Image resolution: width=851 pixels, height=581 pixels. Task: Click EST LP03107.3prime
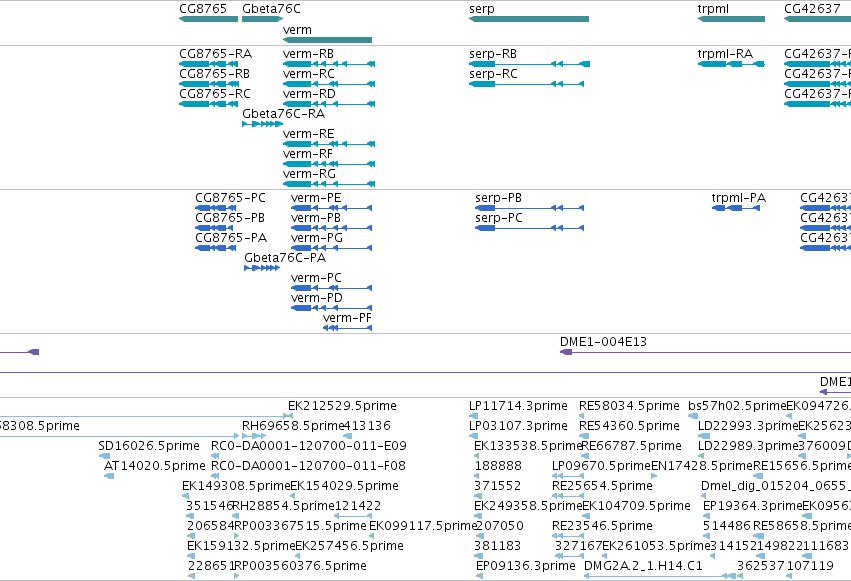[x=518, y=426]
